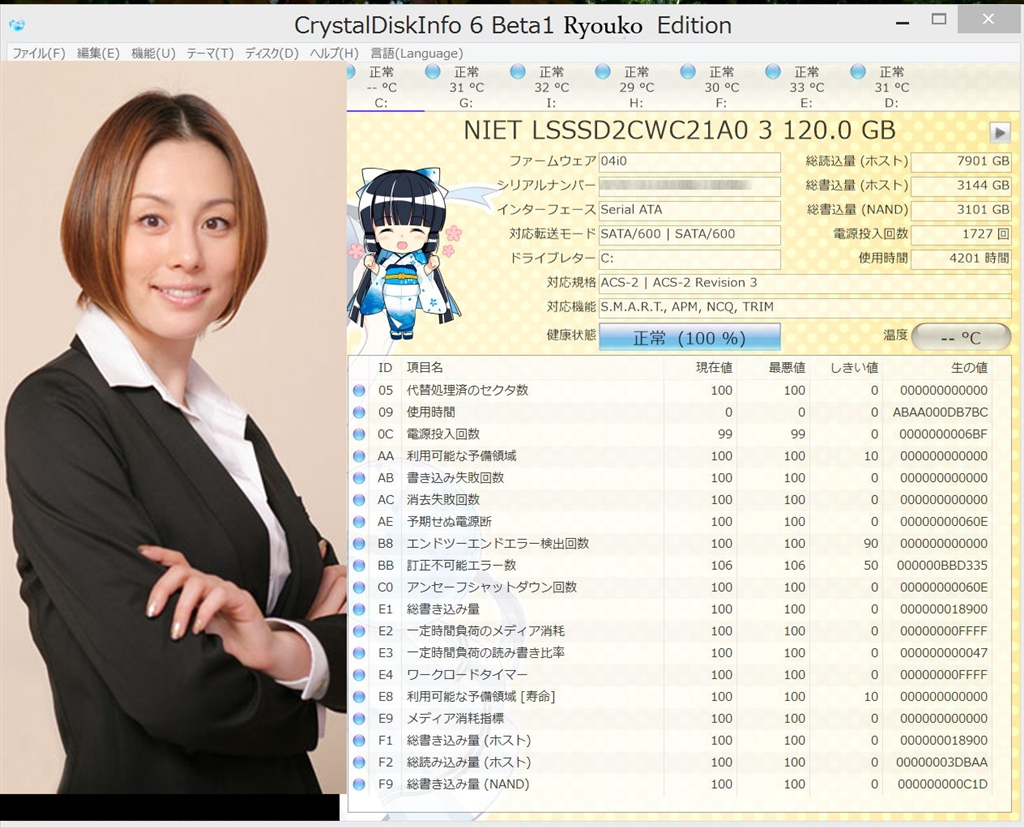Viewport: 1024px width, 828px height.
Task: Click status dot for attribute B8
Action: pos(359,544)
